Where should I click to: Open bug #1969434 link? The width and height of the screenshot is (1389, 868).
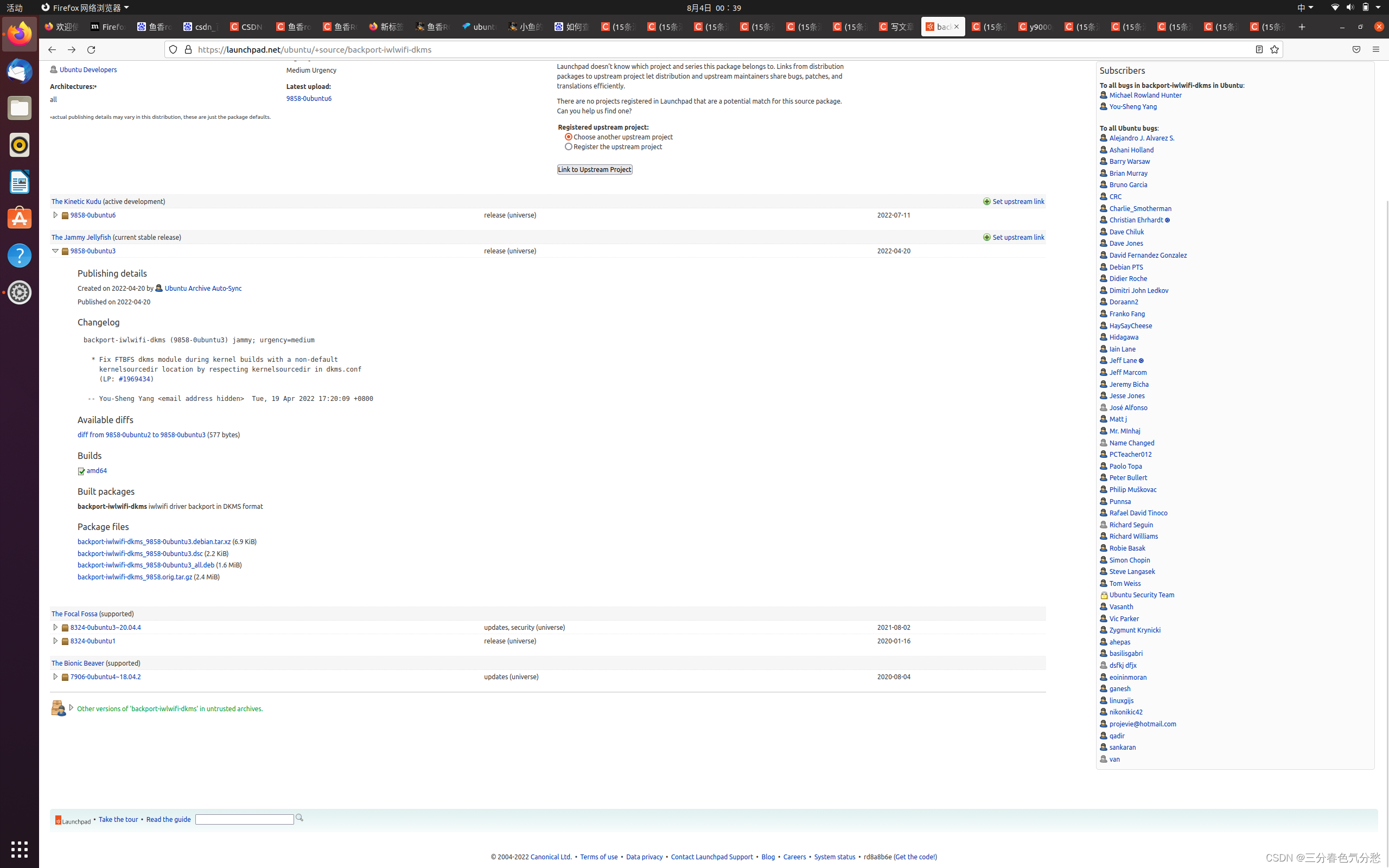click(135, 379)
